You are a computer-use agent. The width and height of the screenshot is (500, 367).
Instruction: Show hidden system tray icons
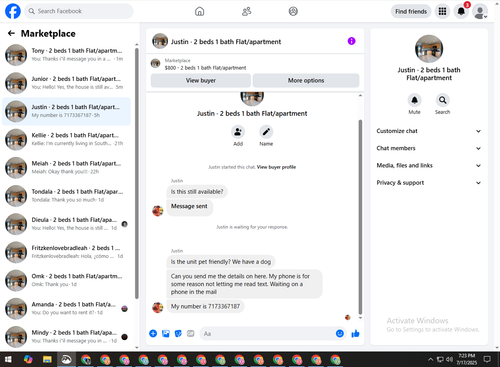pos(430,359)
